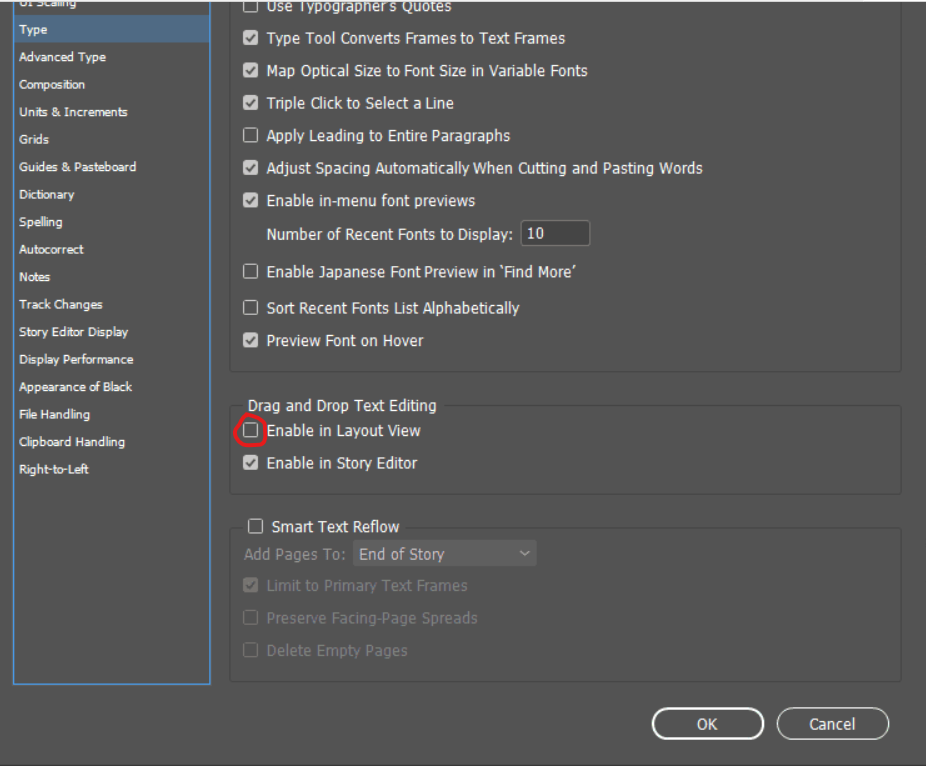Enable drag and drop in Layout View

(x=251, y=431)
